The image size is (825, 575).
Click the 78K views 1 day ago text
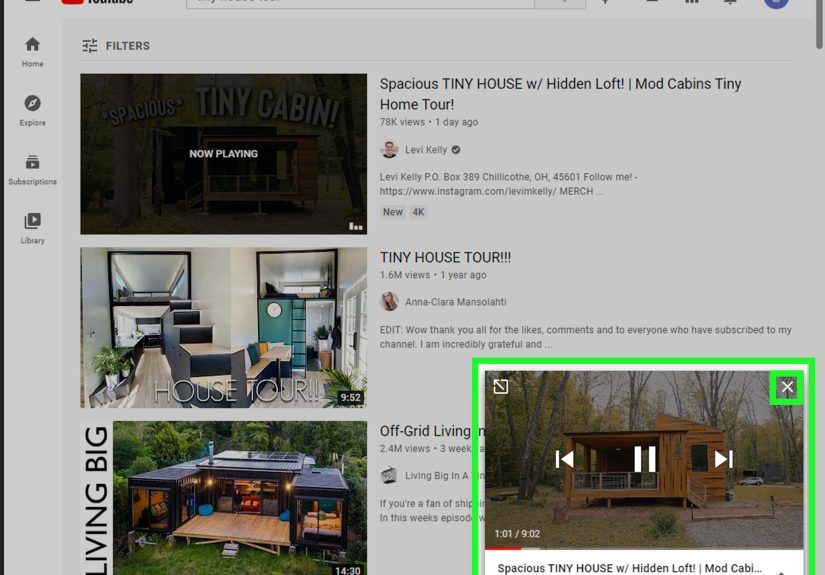pos(429,122)
